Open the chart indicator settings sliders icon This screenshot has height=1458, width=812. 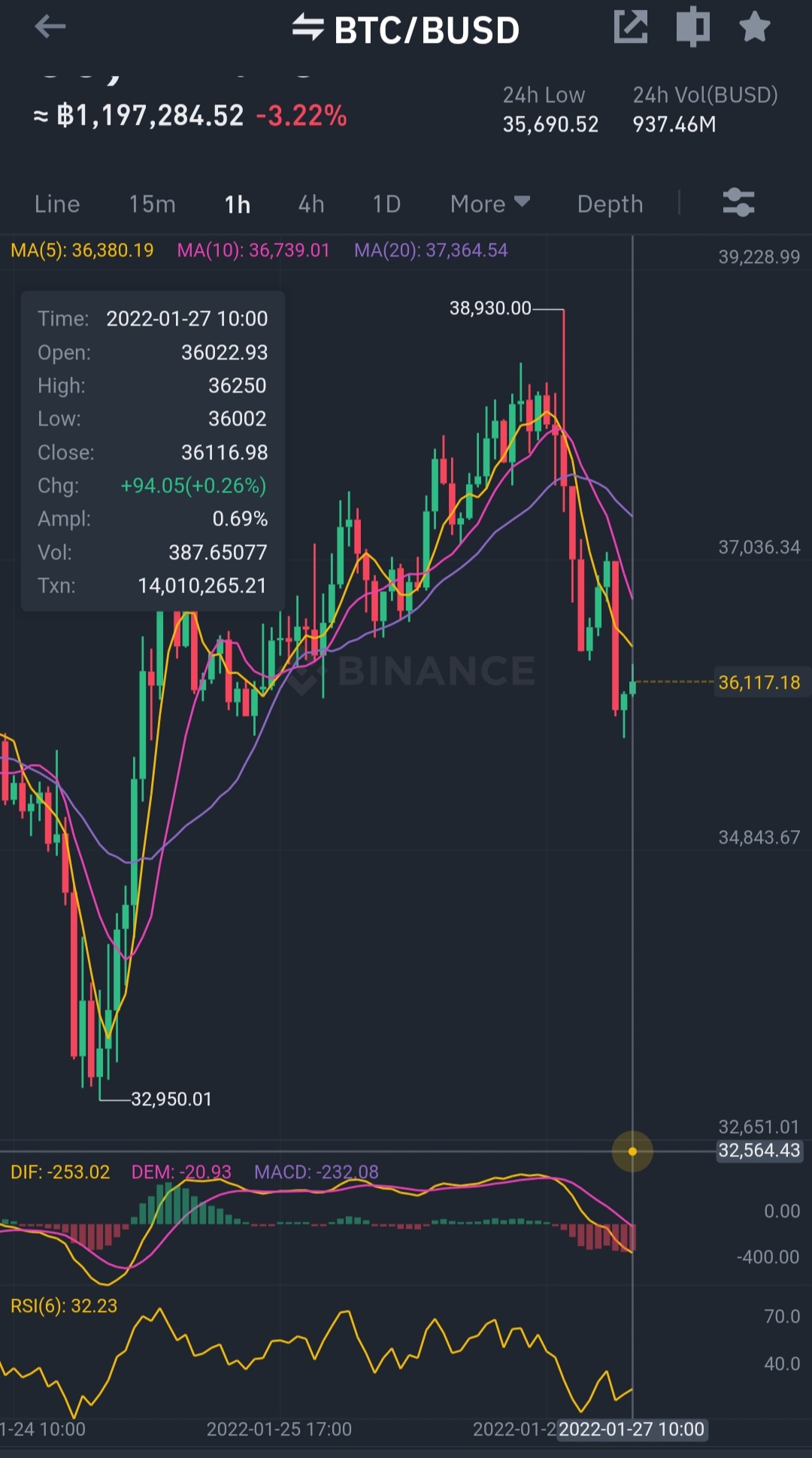tap(738, 203)
